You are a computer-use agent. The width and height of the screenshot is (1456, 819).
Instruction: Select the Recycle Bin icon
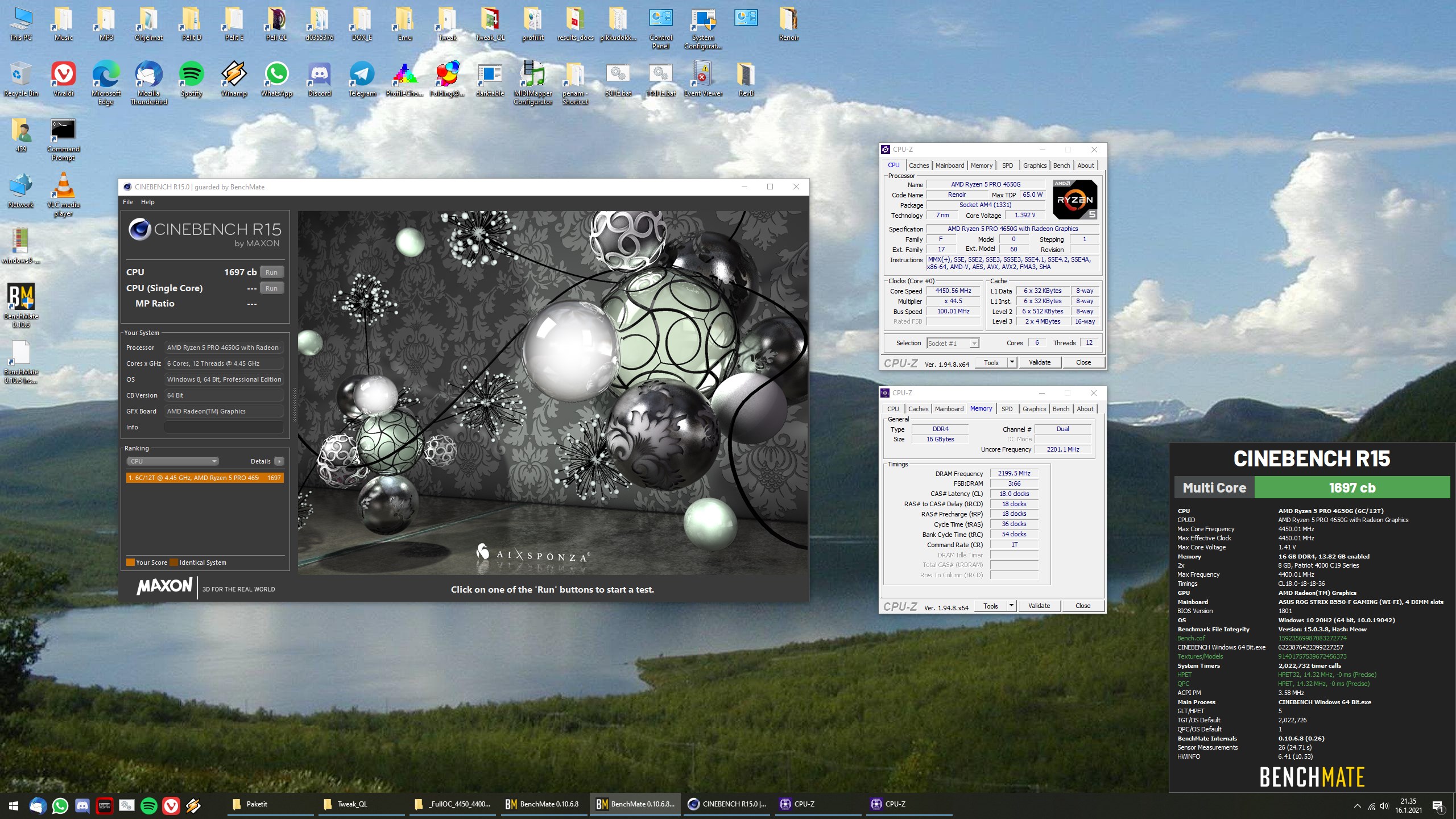pos(21,79)
